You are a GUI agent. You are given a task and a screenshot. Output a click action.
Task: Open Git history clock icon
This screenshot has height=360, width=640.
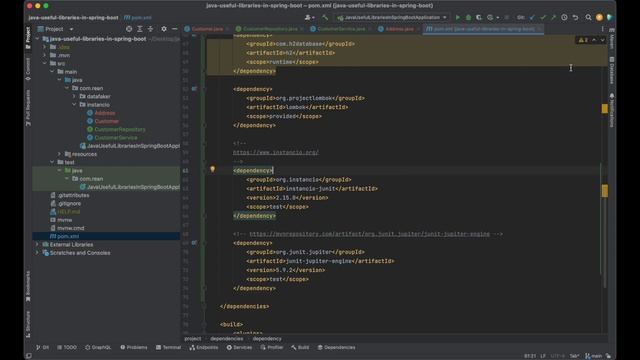tap(564, 18)
